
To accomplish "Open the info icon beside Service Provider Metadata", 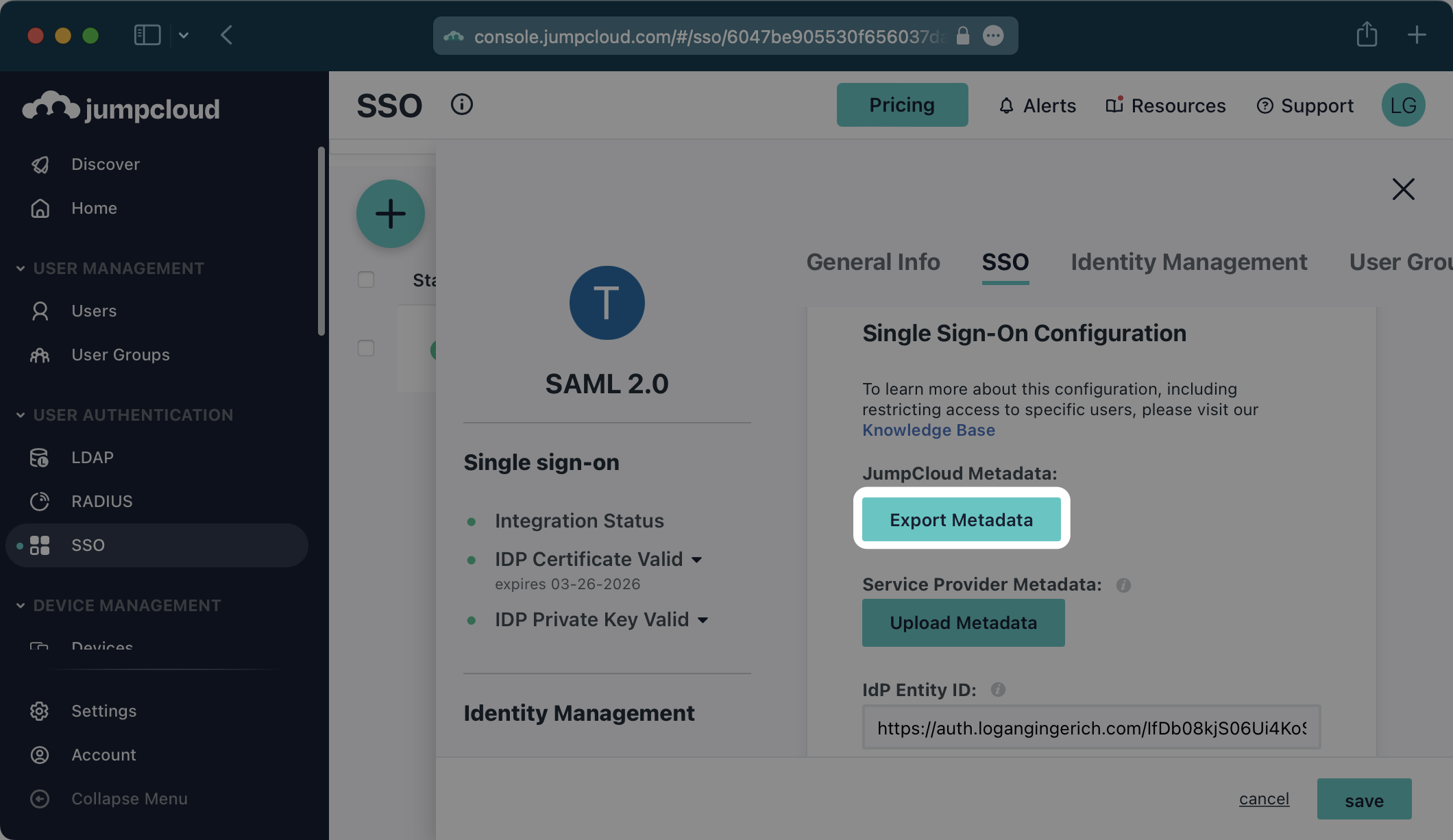I will pos(1123,585).
